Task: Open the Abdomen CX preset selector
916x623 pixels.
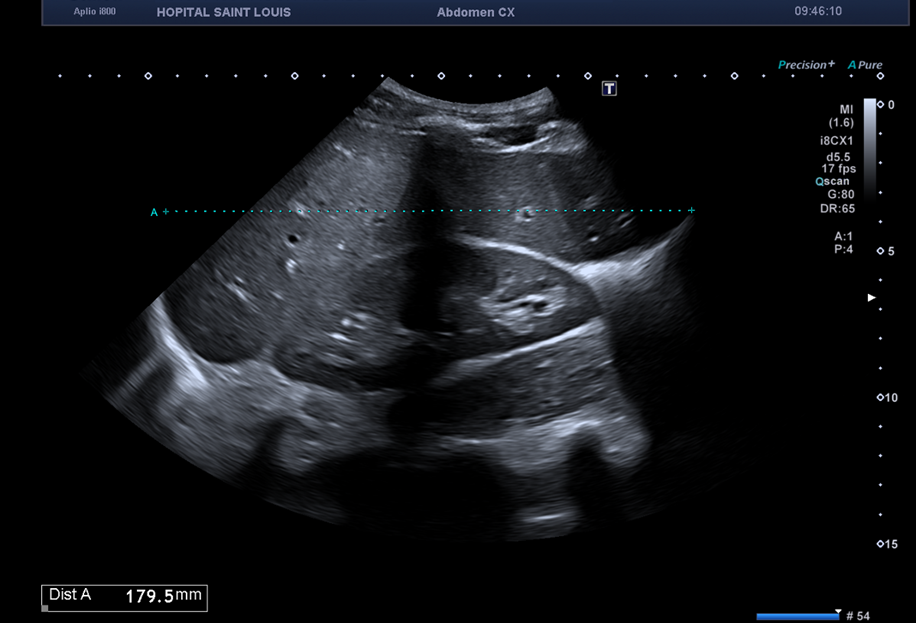Action: (475, 12)
